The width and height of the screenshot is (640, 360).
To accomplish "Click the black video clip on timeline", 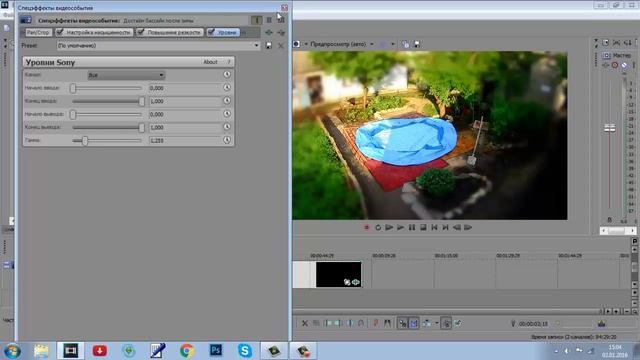I will [338, 274].
